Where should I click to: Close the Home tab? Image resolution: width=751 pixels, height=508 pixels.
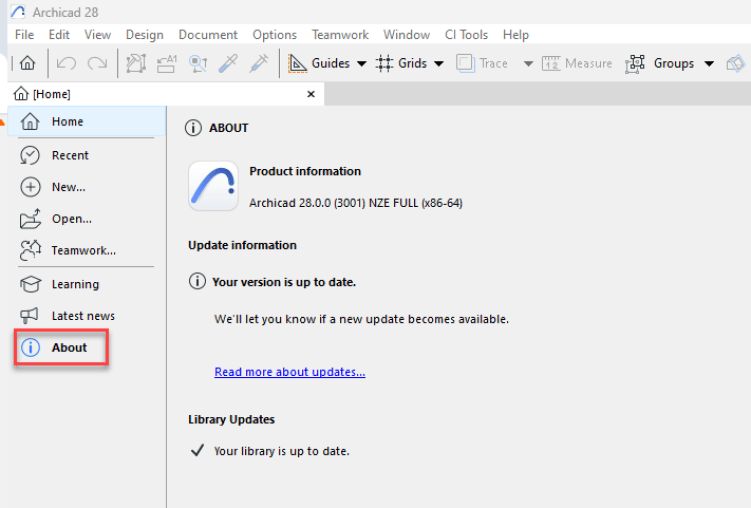(310, 94)
